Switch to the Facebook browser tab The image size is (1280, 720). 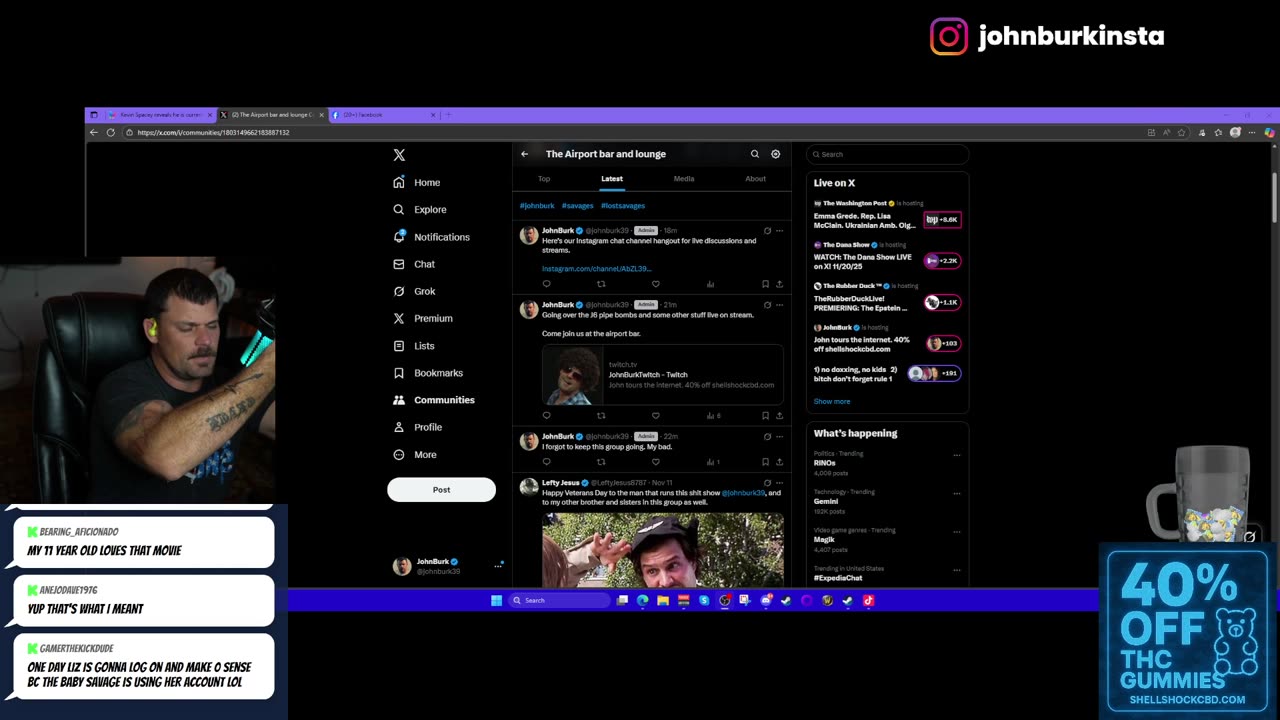click(385, 115)
